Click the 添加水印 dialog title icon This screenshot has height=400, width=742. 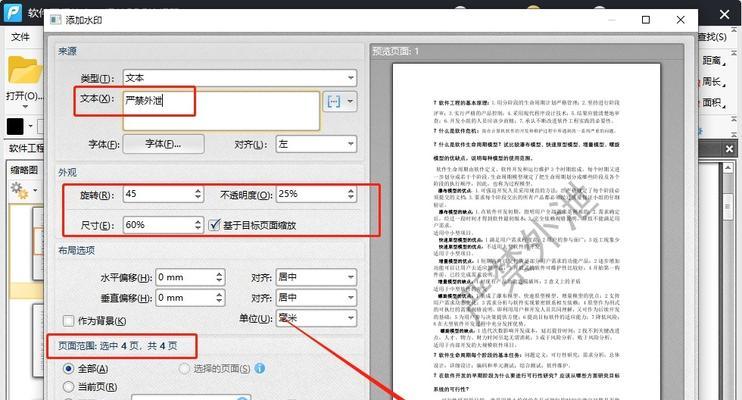point(56,20)
